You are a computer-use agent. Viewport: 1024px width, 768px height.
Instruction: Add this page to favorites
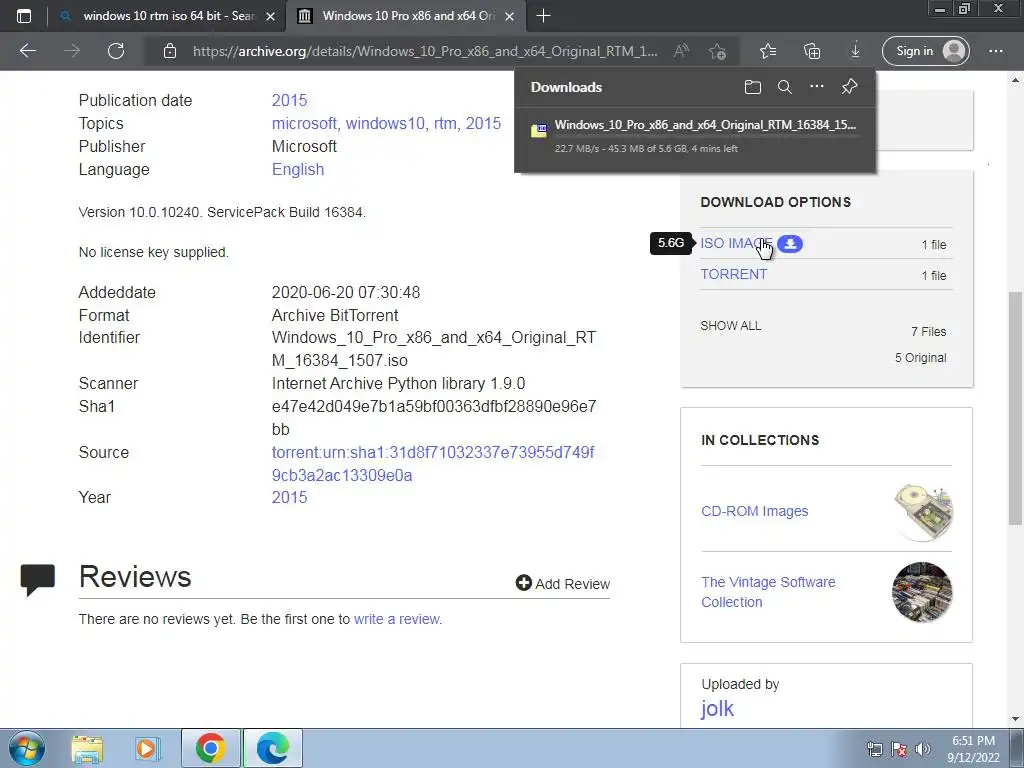(x=717, y=51)
